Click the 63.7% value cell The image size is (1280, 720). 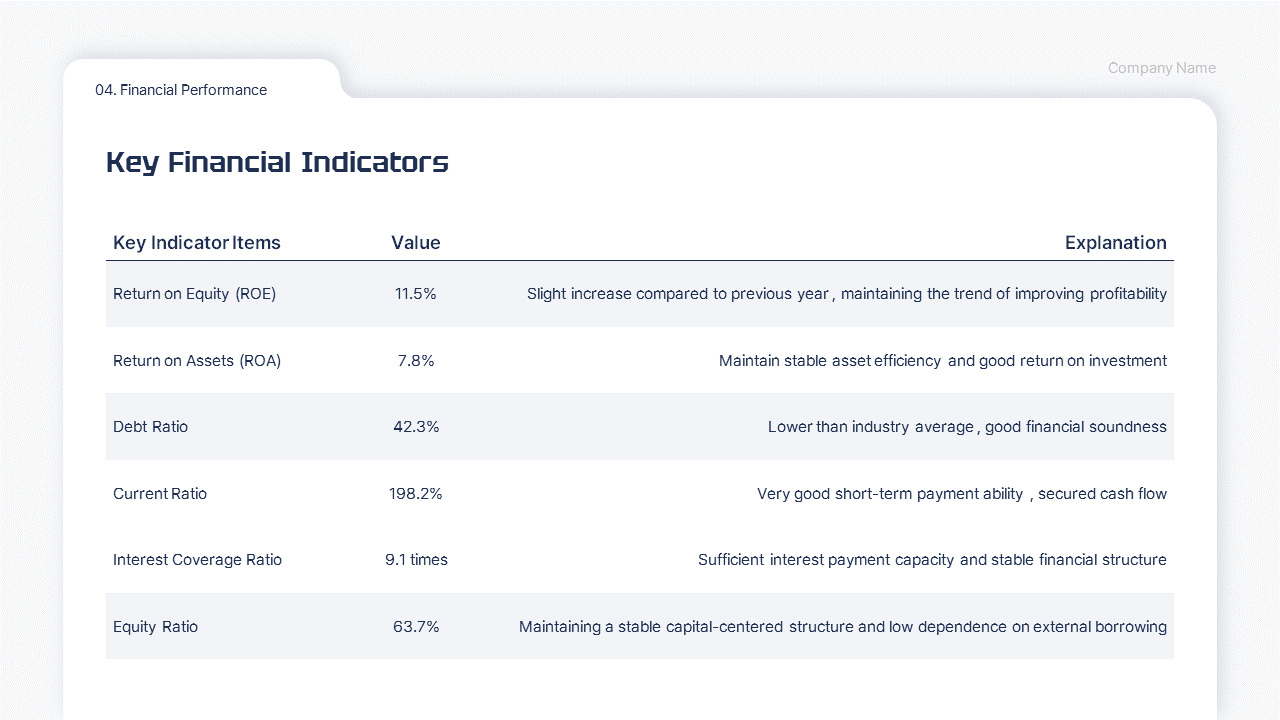416,627
